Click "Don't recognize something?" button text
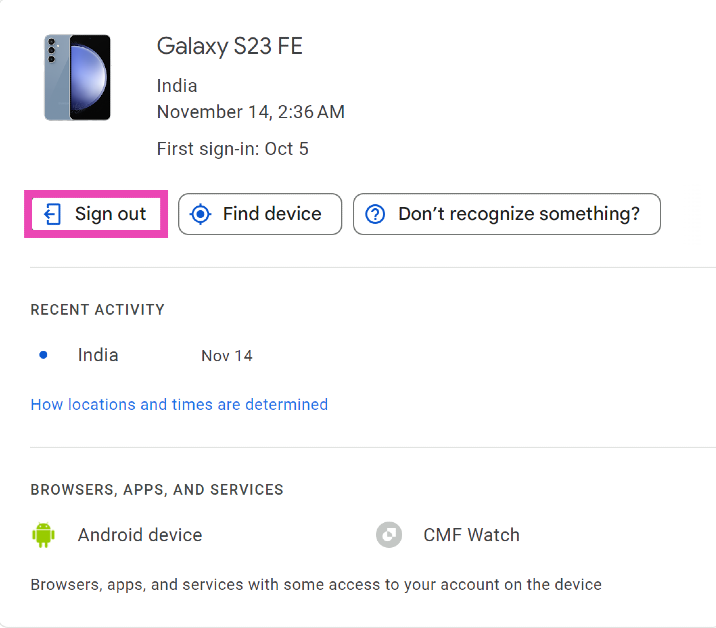Screen dimensions: 716x628 coord(518,214)
